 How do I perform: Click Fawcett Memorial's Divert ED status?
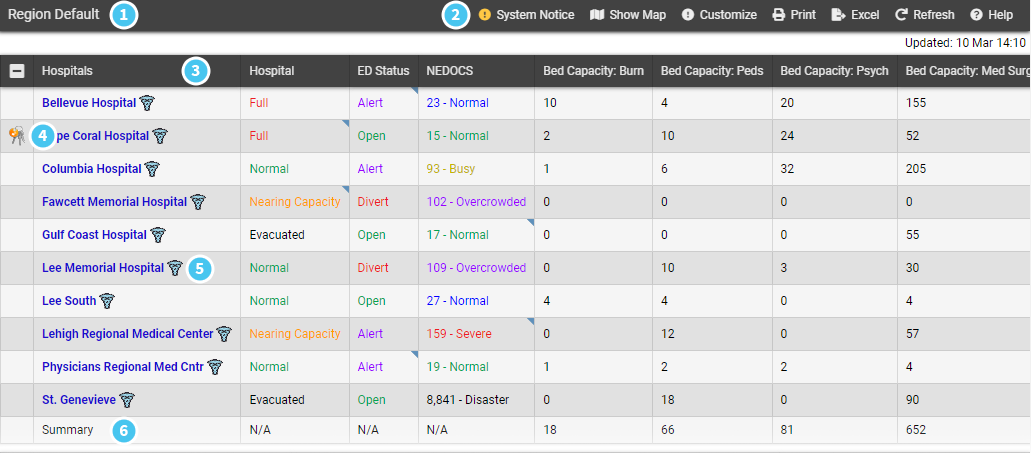tap(373, 202)
